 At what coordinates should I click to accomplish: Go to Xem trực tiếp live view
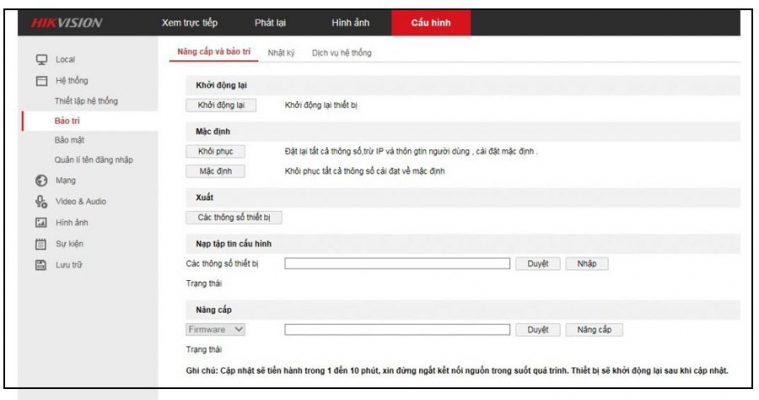pyautogui.click(x=192, y=22)
